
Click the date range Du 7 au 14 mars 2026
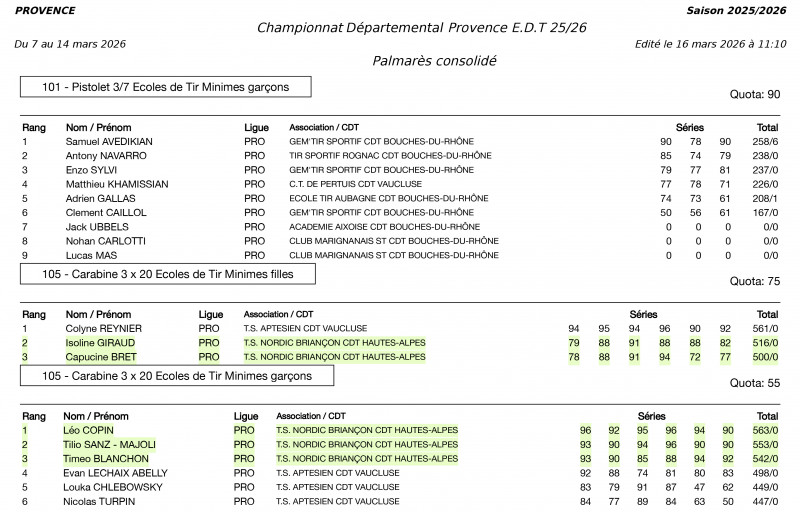click(71, 44)
